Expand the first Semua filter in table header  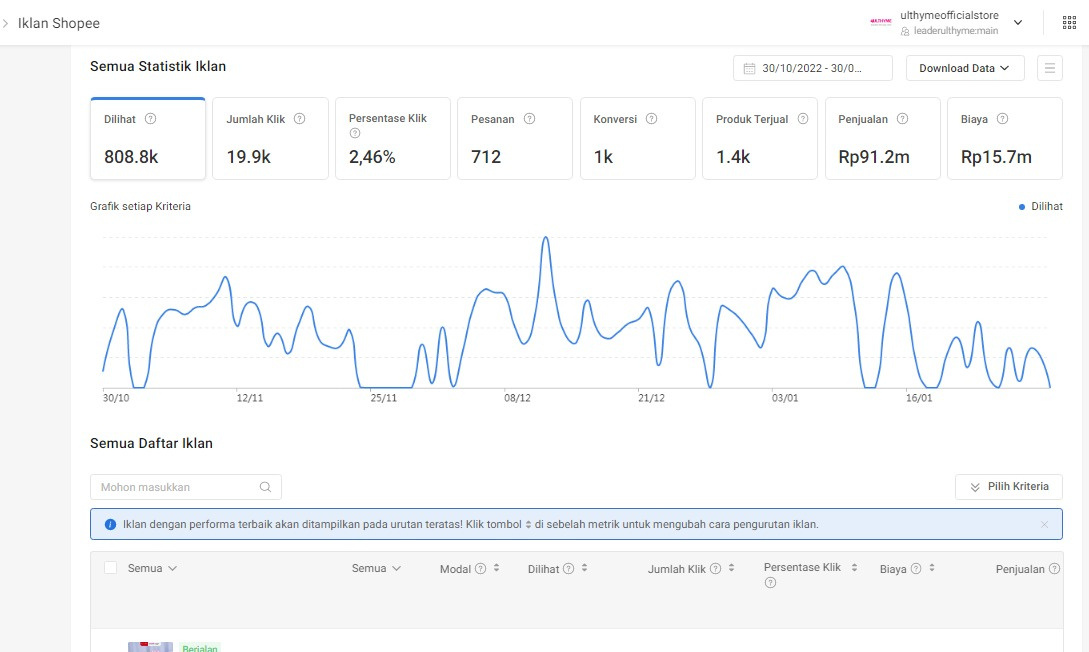click(153, 568)
